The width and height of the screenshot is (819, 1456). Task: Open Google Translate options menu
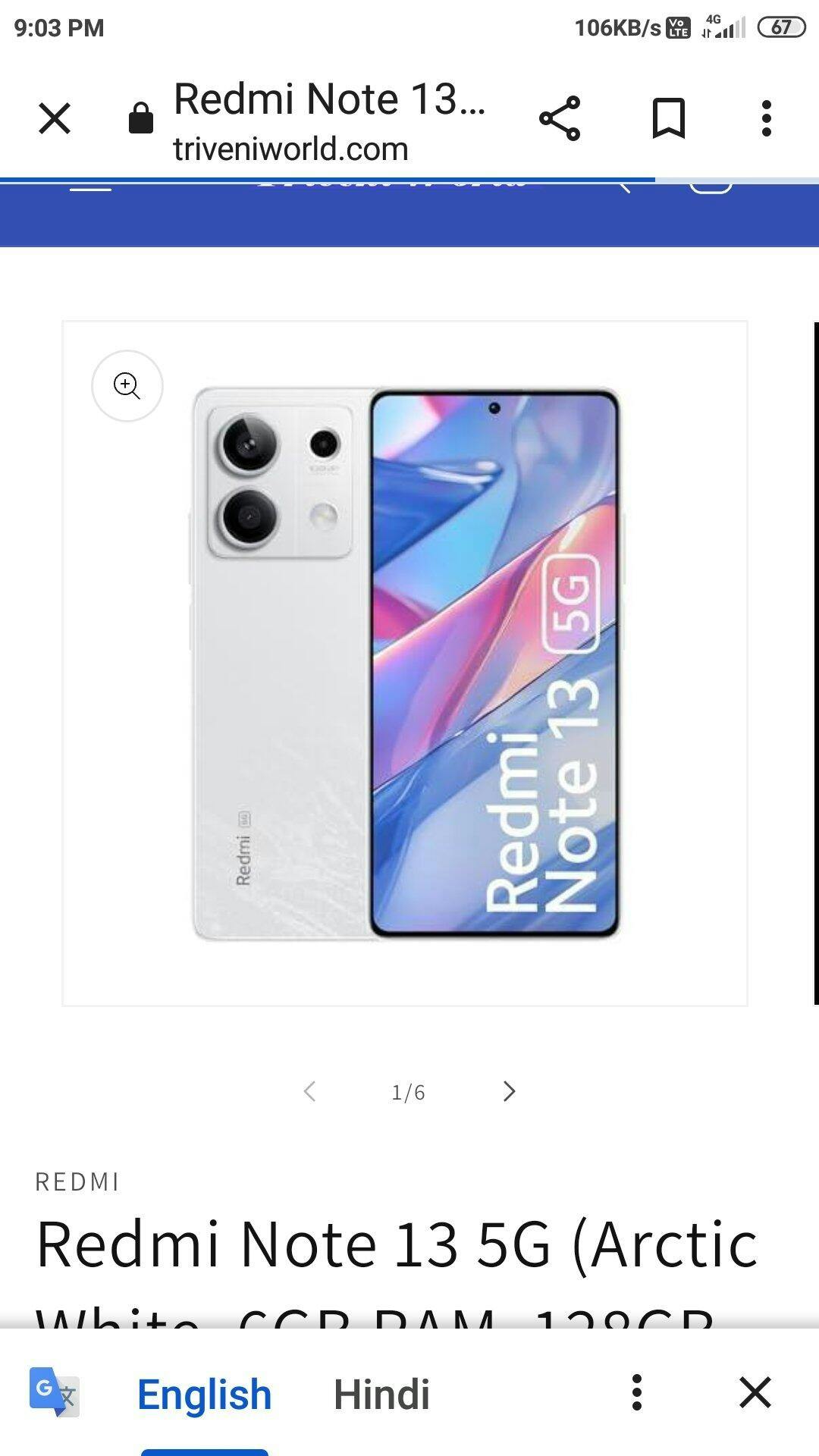637,1392
